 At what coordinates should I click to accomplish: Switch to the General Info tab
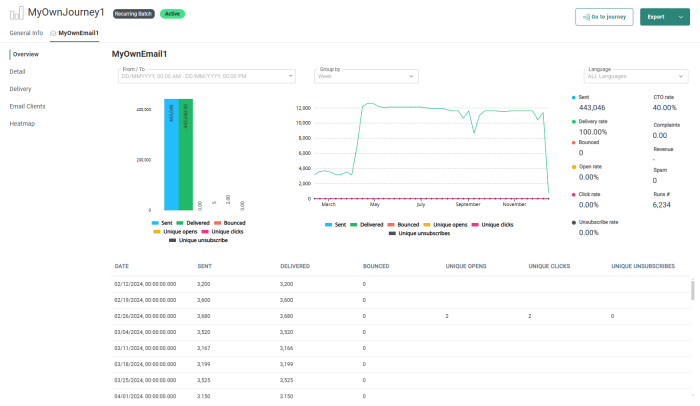pos(26,33)
